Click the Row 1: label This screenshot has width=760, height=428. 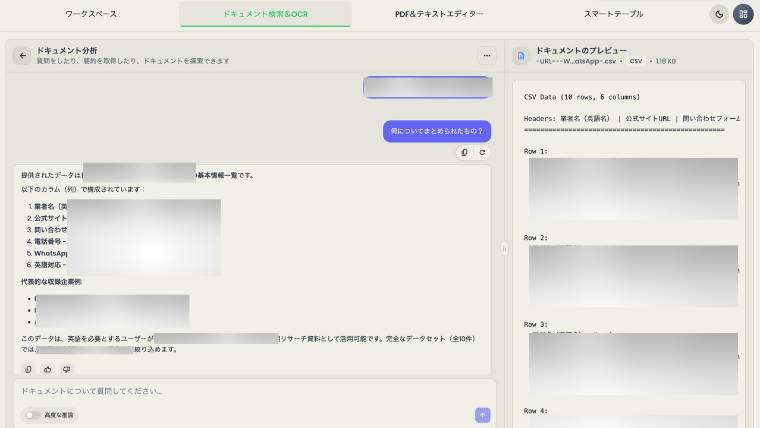(536, 151)
